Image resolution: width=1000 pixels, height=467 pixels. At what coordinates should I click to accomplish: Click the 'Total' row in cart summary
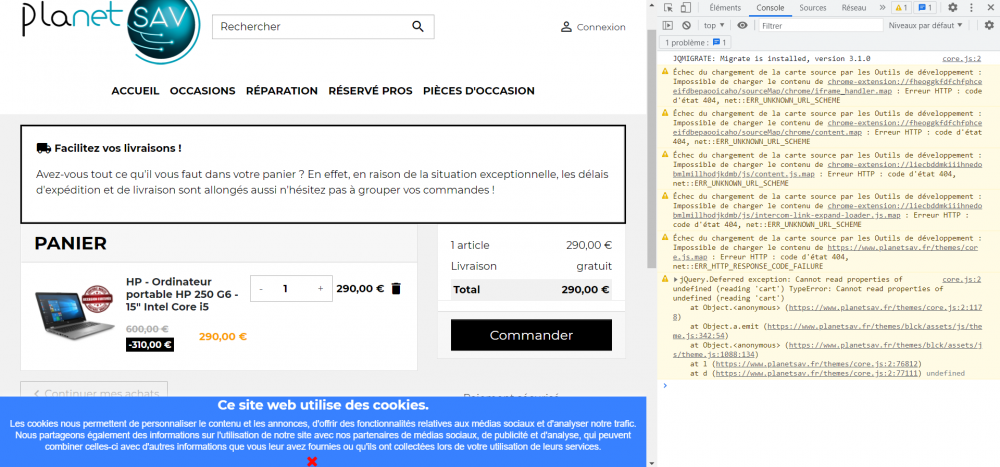tap(531, 290)
